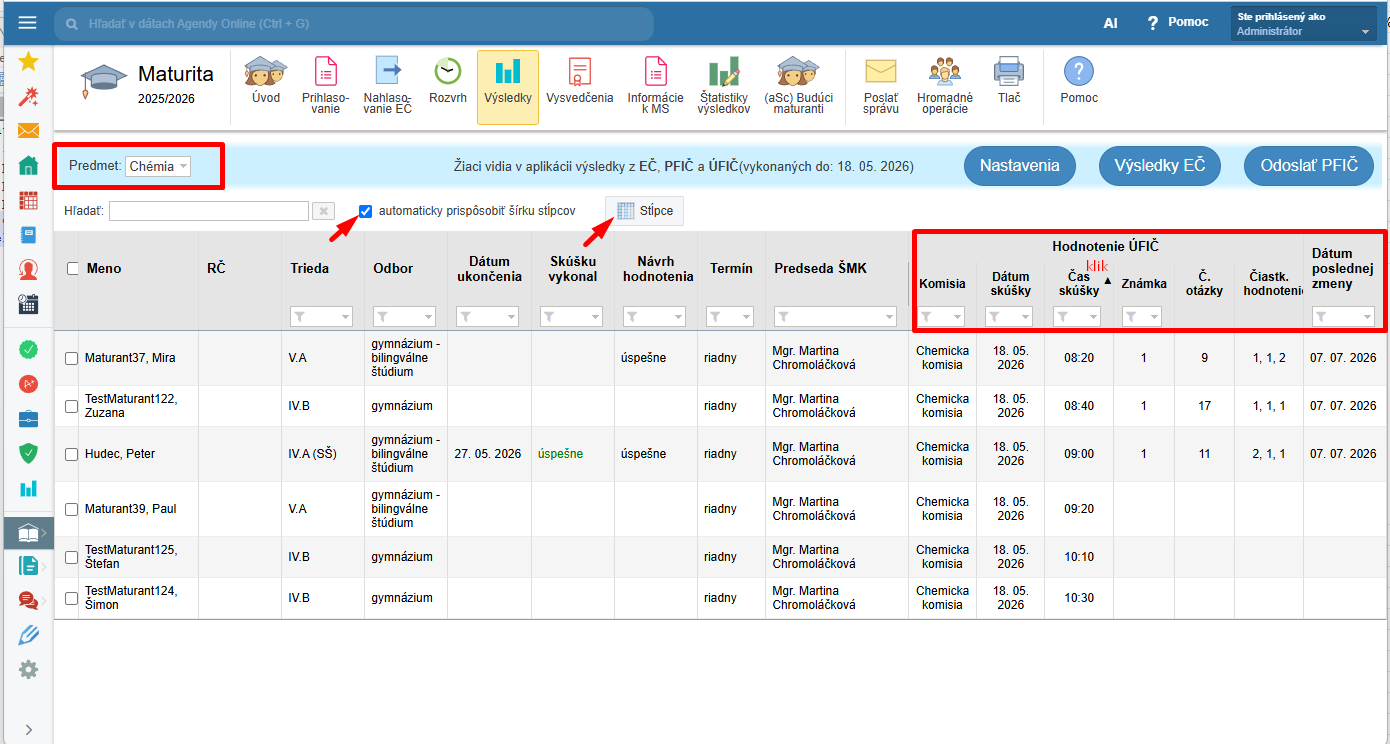The height and width of the screenshot is (744, 1390).
Task: Click the global search field Hľadať v dátach
Action: coord(354,23)
